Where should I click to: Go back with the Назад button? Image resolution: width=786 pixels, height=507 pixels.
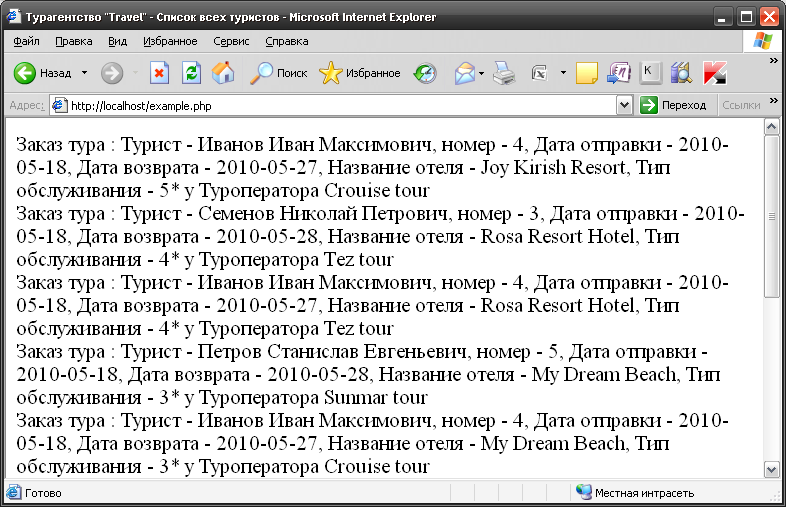(x=42, y=73)
